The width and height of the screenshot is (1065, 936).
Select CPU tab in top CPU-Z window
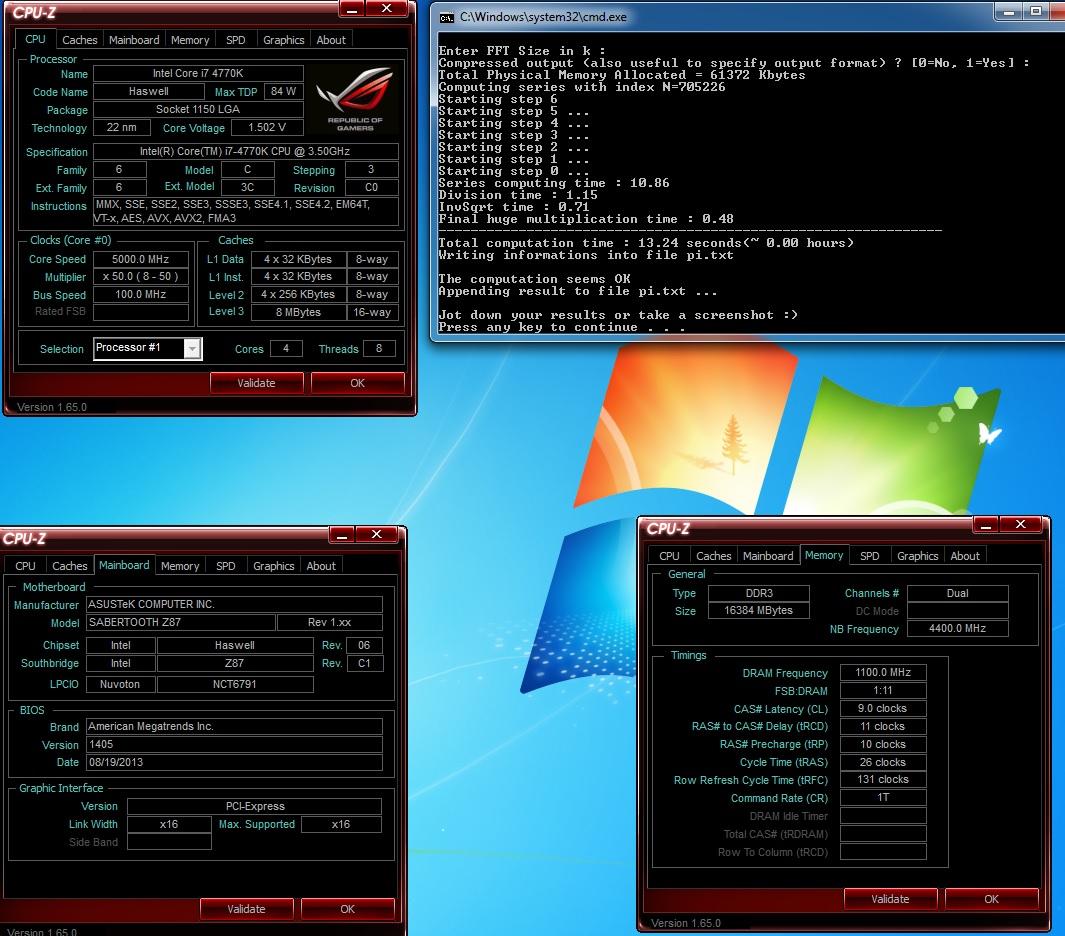click(x=35, y=39)
